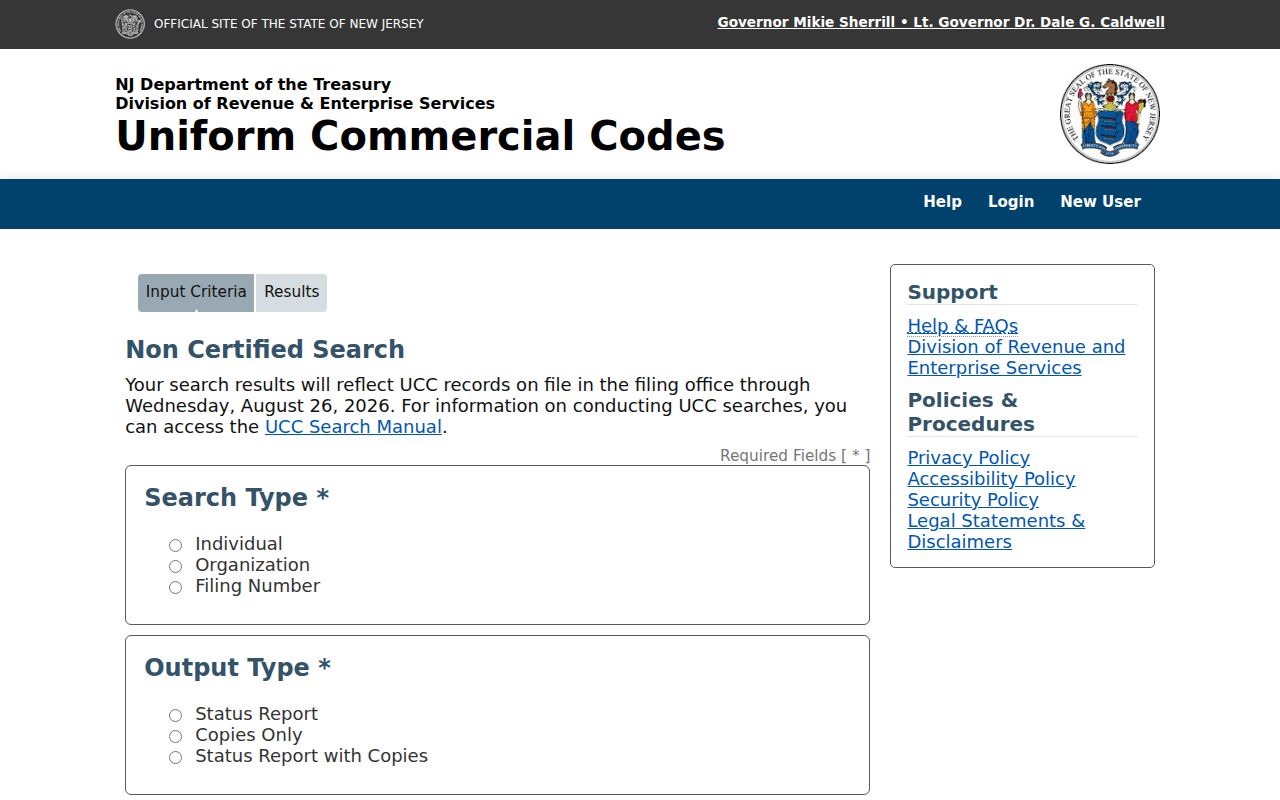Click the New Jersey state seal icon in top bar
1280x800 pixels.
[x=130, y=24]
